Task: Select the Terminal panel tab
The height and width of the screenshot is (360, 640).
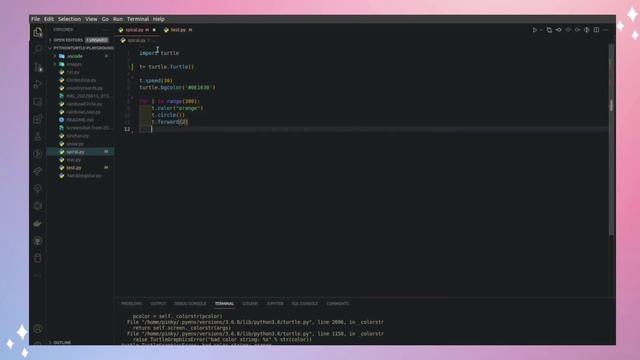Action: pos(224,304)
